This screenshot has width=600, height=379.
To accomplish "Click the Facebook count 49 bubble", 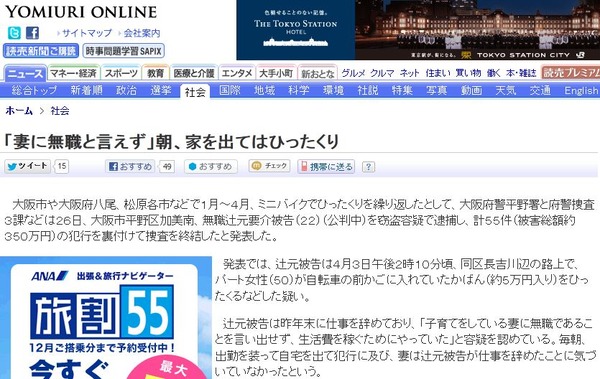I will point(167,167).
